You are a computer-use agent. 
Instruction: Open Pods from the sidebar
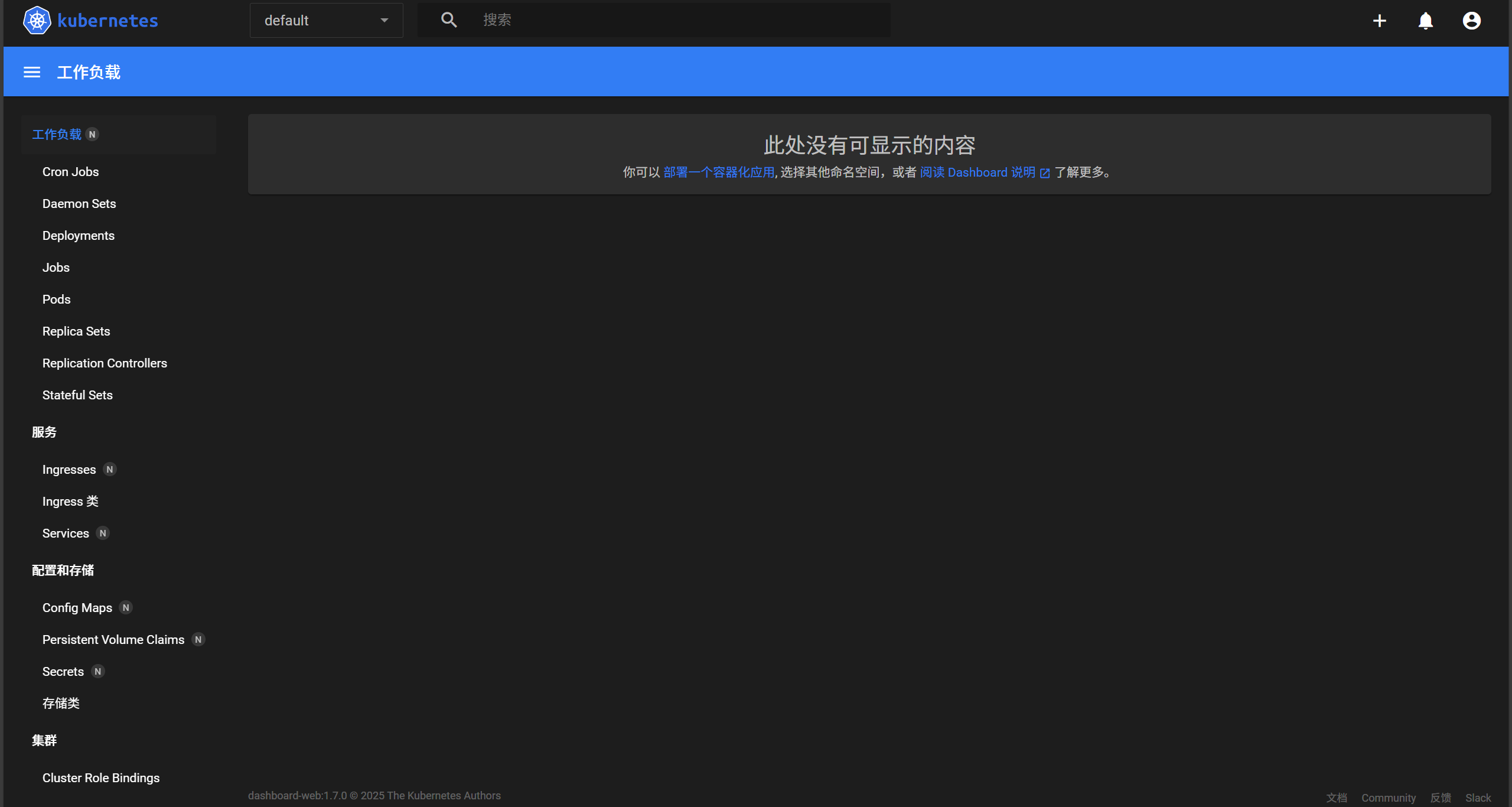click(57, 300)
